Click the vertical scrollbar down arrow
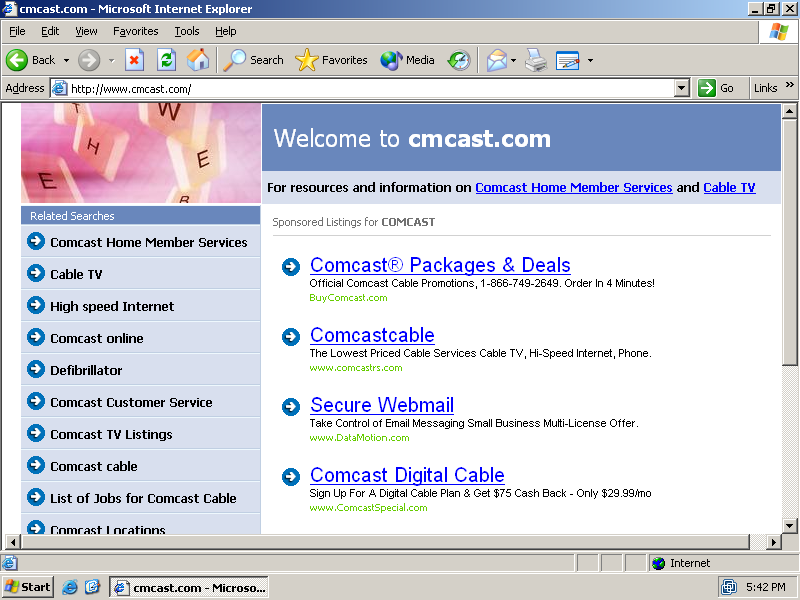Image resolution: width=800 pixels, height=600 pixels. [789, 526]
